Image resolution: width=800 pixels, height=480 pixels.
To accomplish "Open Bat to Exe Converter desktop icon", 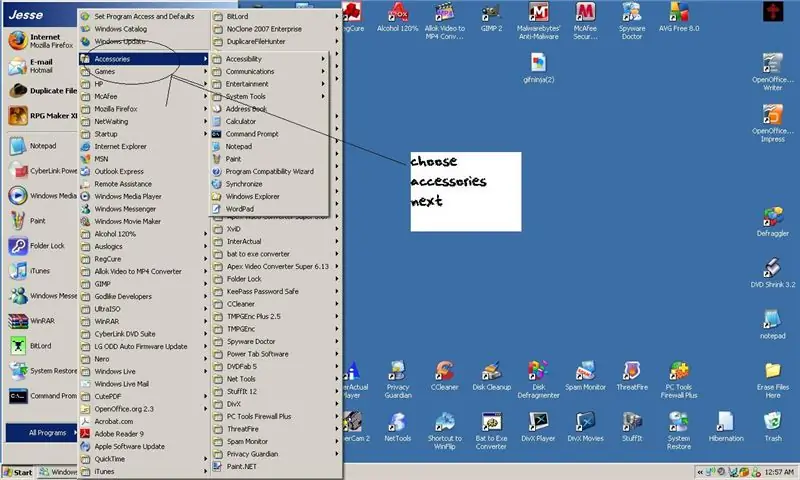I will tap(491, 431).
